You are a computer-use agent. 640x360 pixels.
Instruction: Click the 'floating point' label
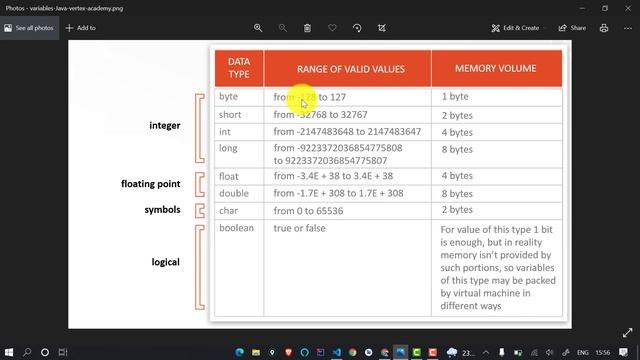(x=151, y=184)
